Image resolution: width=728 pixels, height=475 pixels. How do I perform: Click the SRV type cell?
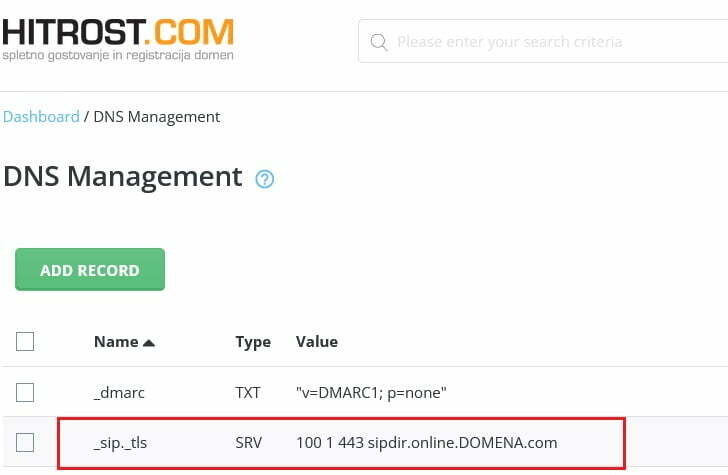[249, 442]
